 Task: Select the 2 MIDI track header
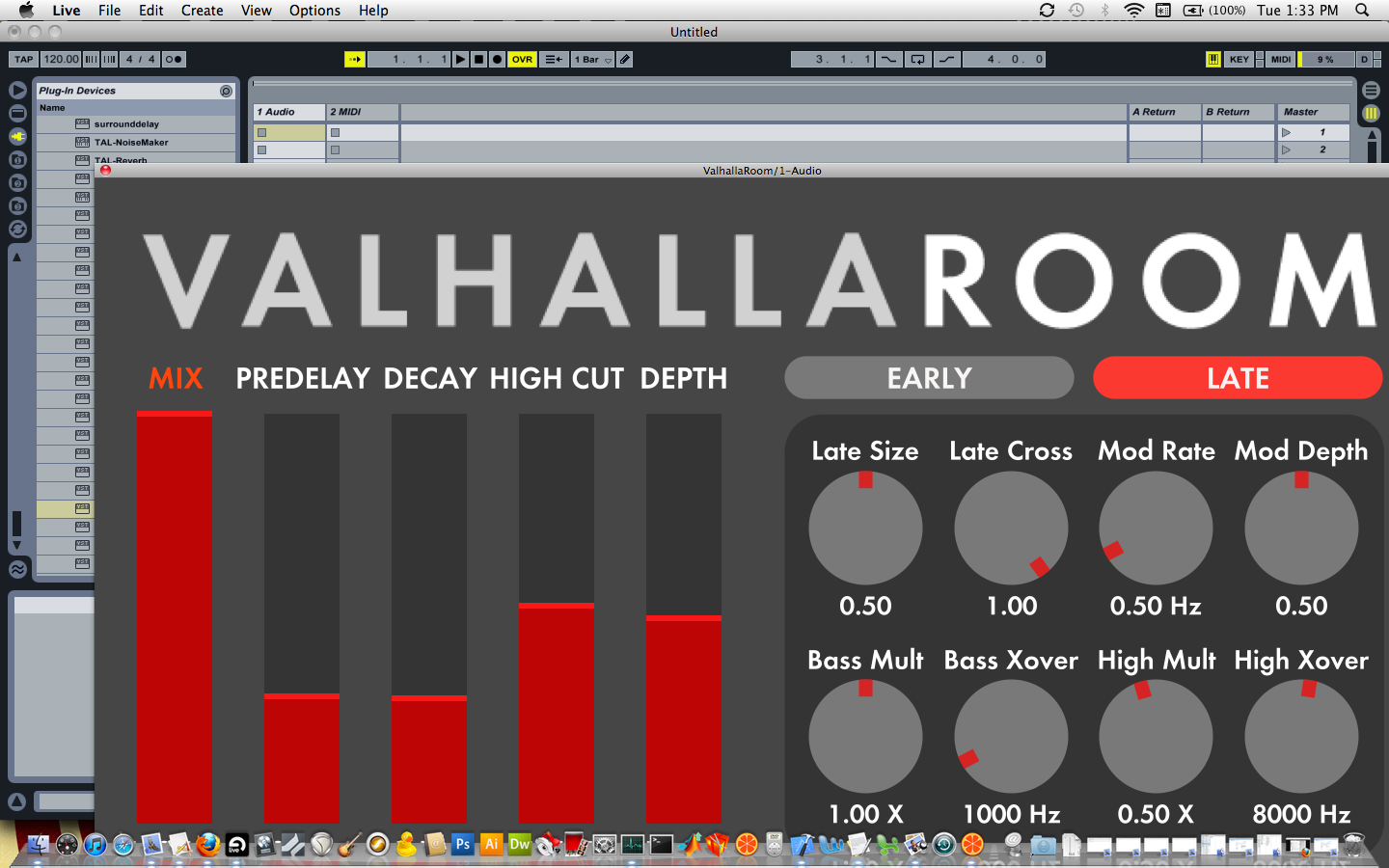pyautogui.click(x=363, y=112)
